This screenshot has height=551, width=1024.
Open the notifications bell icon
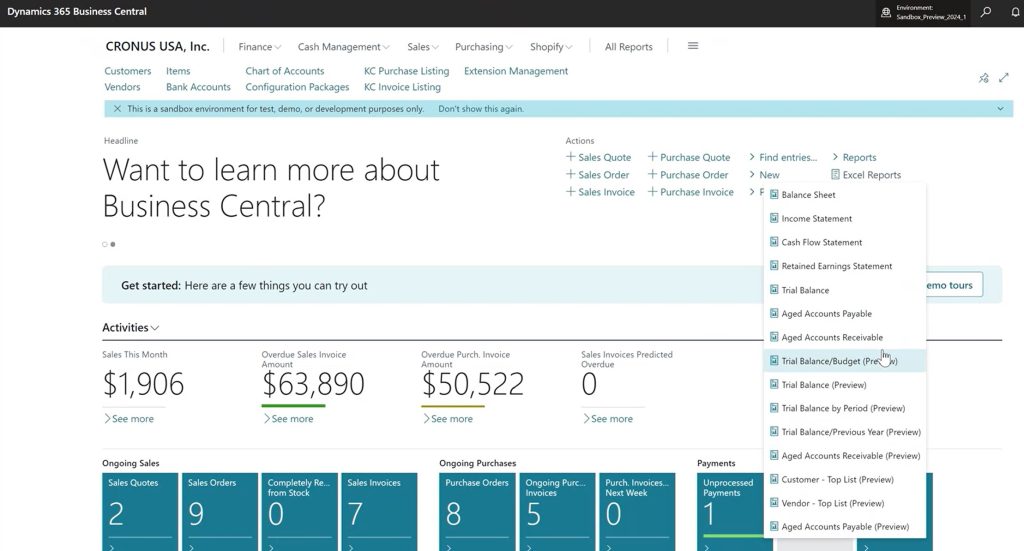(x=1014, y=12)
